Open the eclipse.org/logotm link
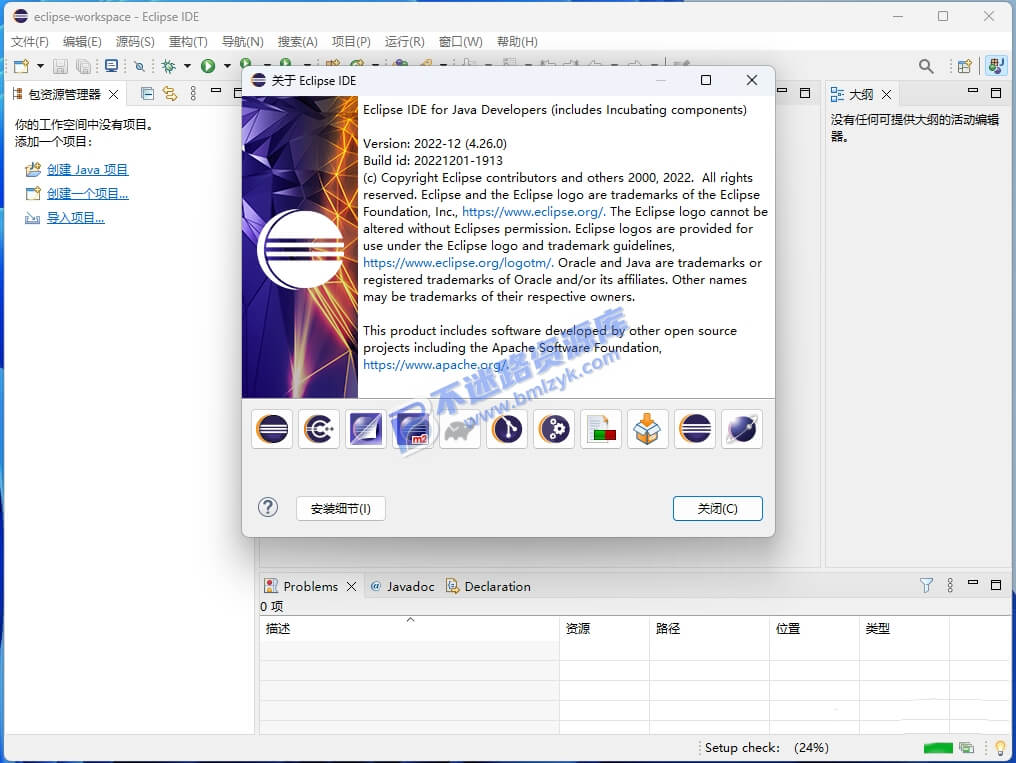The image size is (1016, 763). [458, 263]
